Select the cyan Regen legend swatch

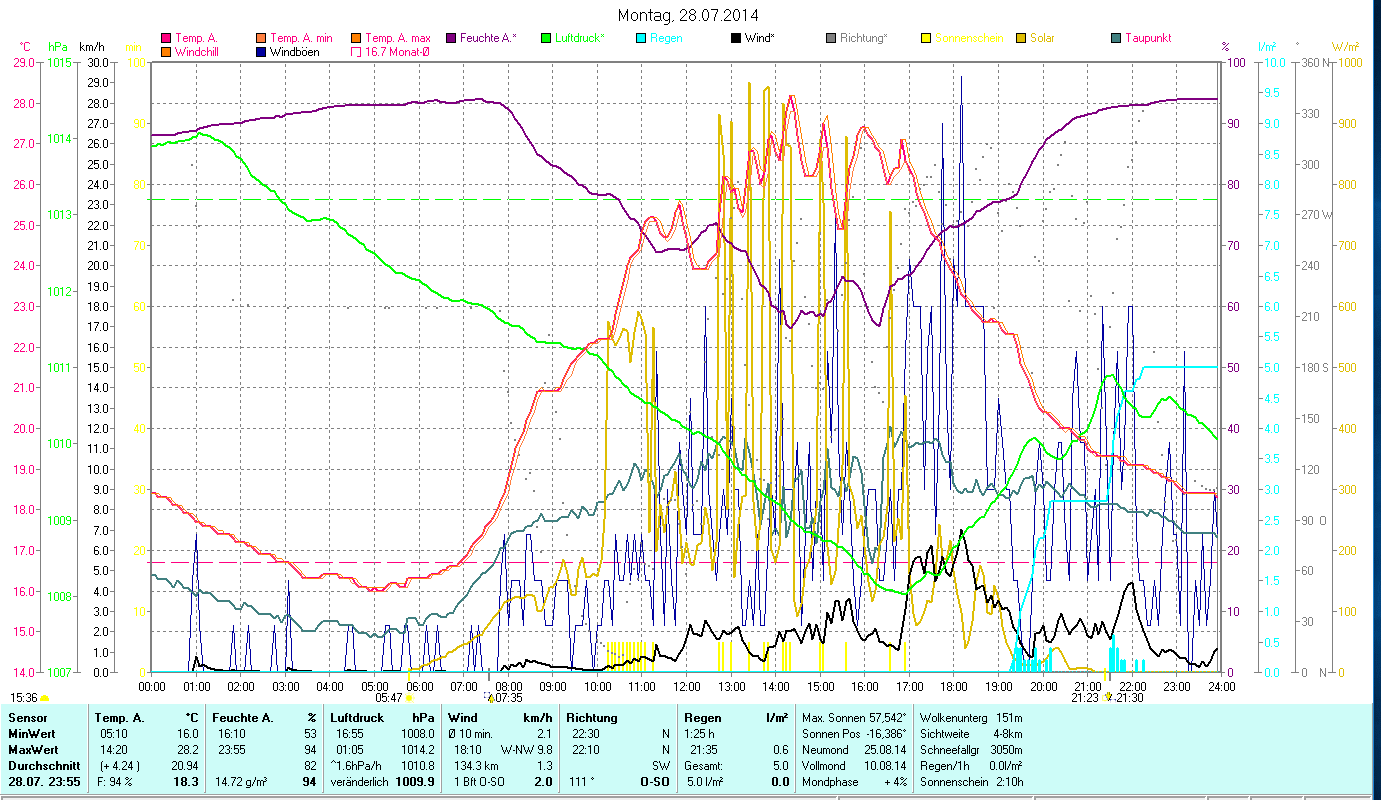640,39
